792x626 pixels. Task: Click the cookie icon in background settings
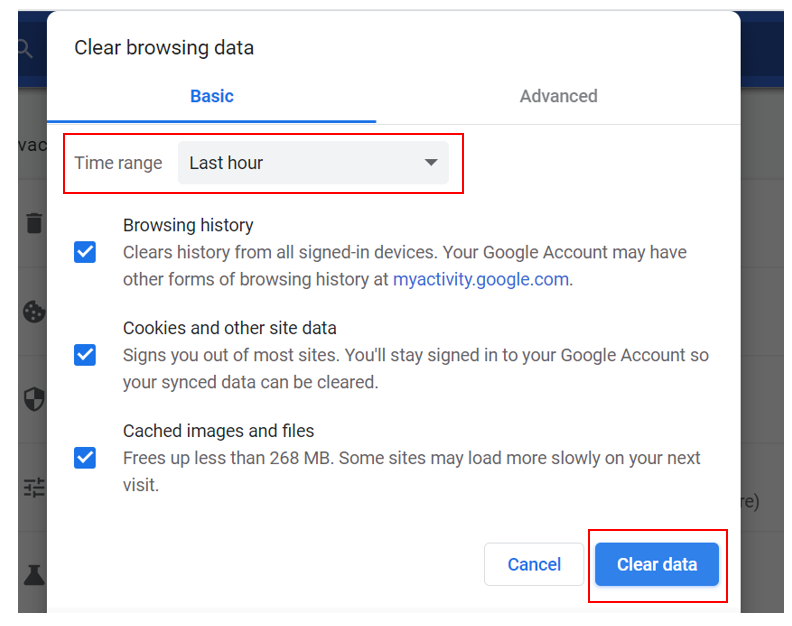(34, 311)
